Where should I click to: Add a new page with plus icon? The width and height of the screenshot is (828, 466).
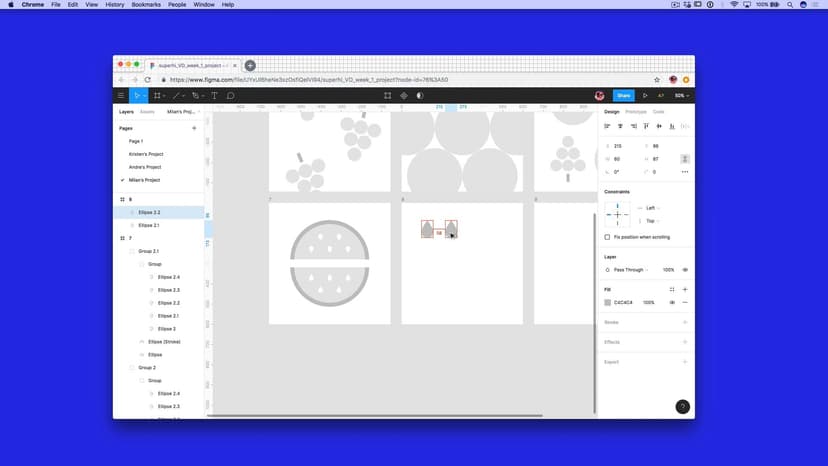pyautogui.click(x=194, y=128)
